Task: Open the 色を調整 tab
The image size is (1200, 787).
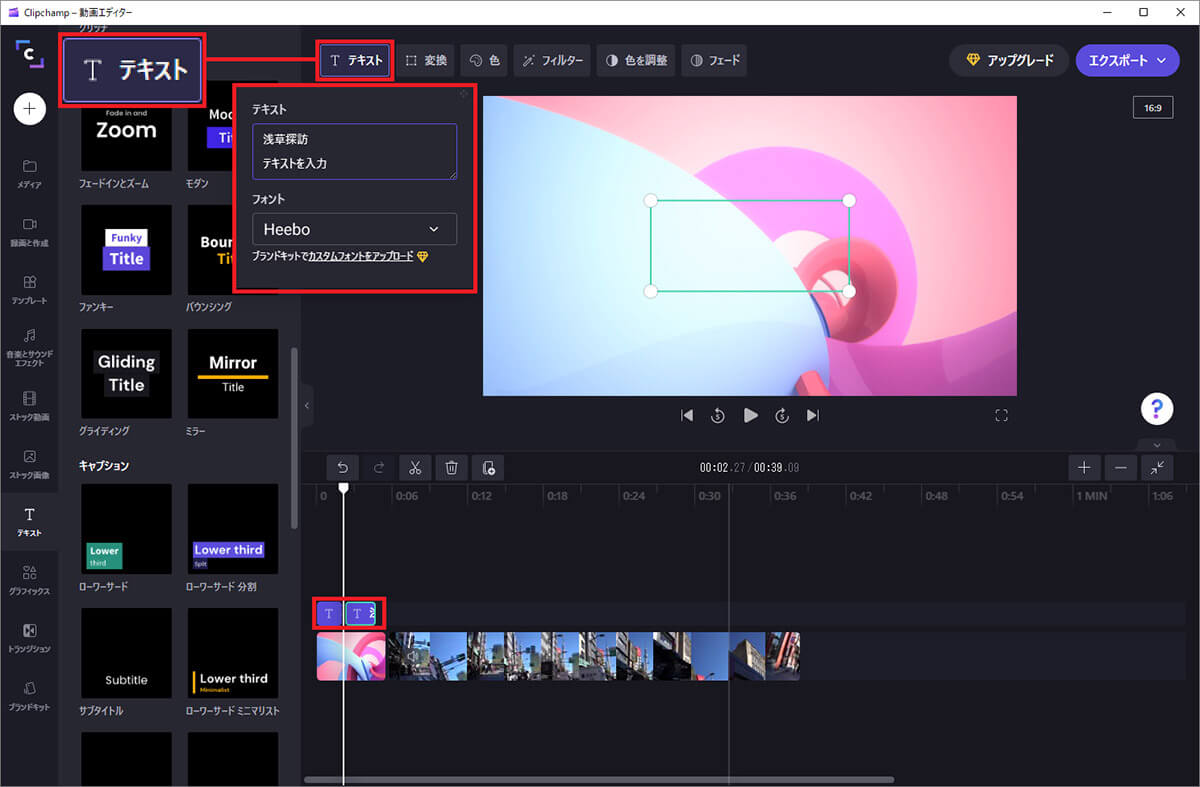Action: (x=637, y=60)
